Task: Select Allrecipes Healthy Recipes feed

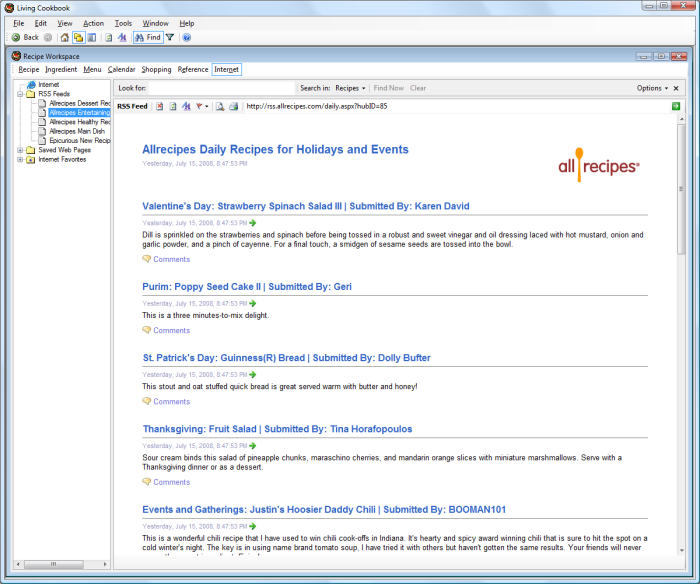Action: (x=79, y=122)
